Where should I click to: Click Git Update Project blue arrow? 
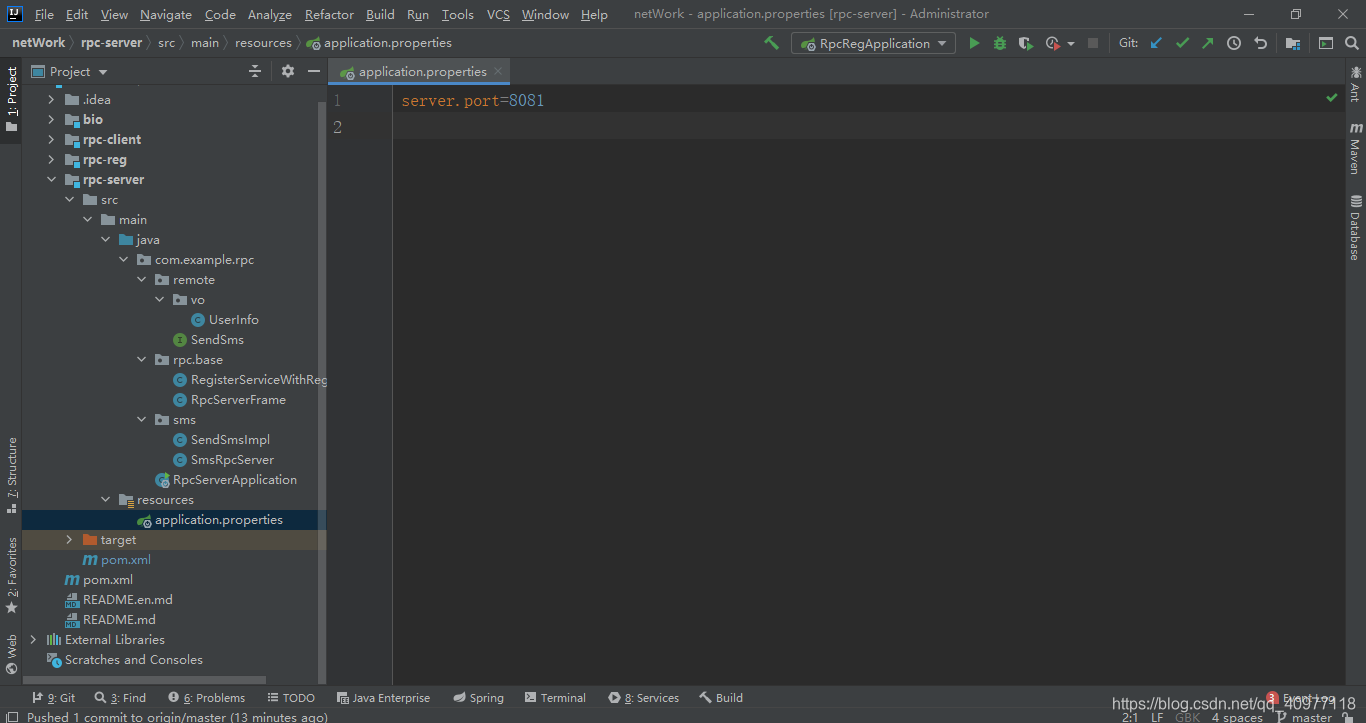tap(1157, 43)
